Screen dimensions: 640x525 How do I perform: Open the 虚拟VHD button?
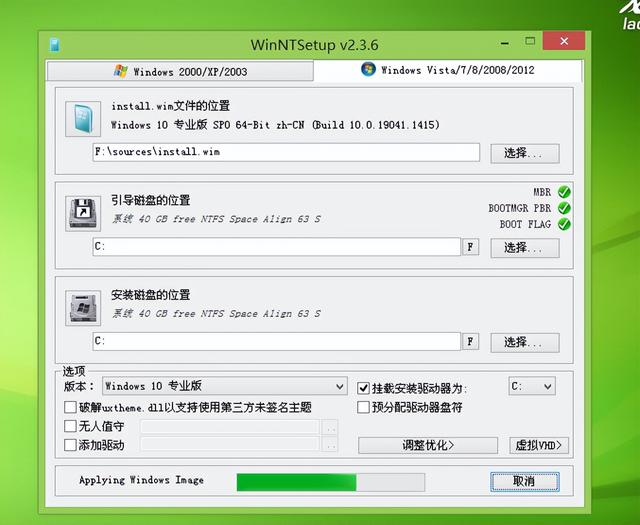(x=539, y=445)
